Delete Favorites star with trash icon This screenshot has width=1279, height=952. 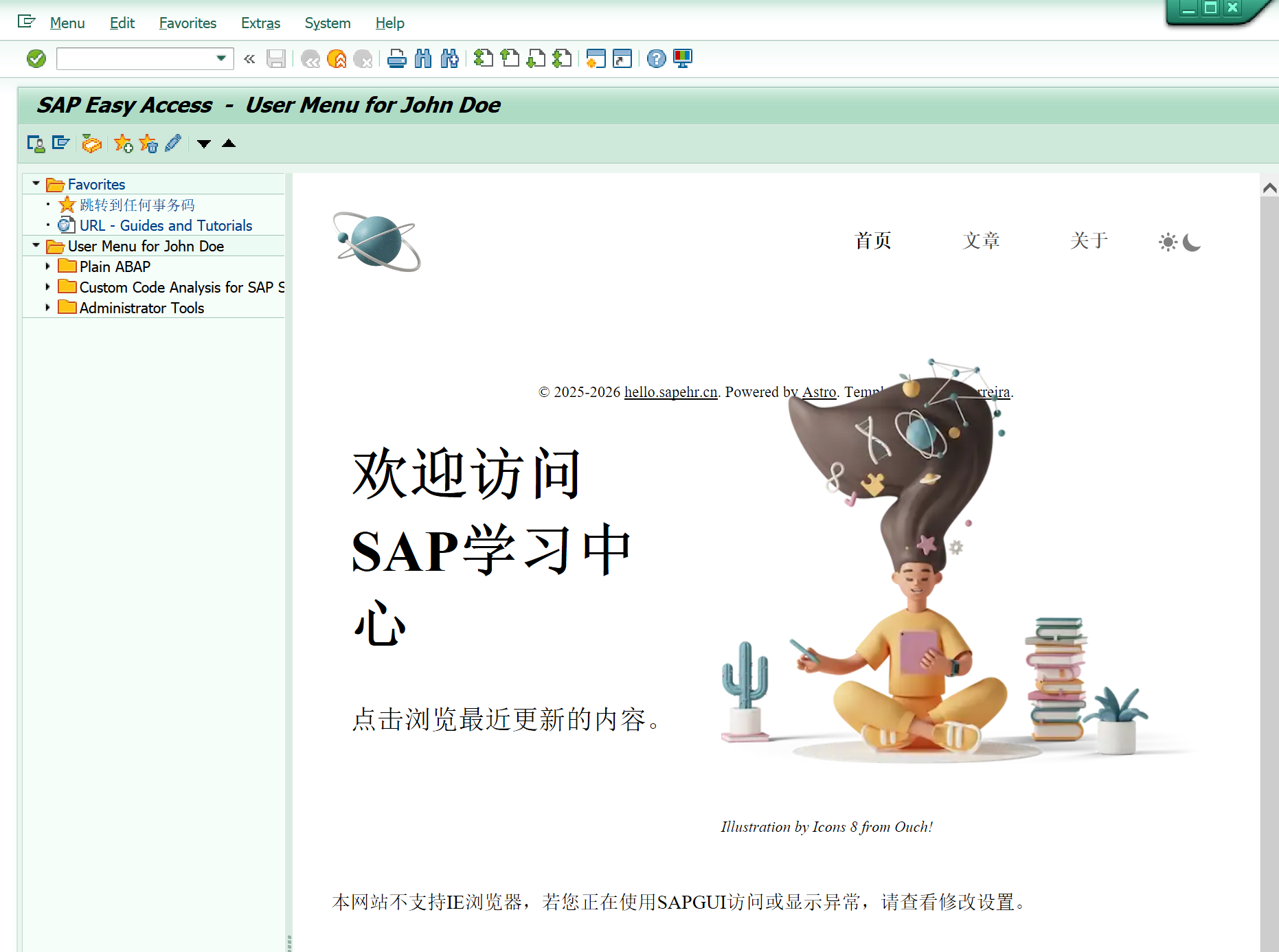[x=148, y=144]
